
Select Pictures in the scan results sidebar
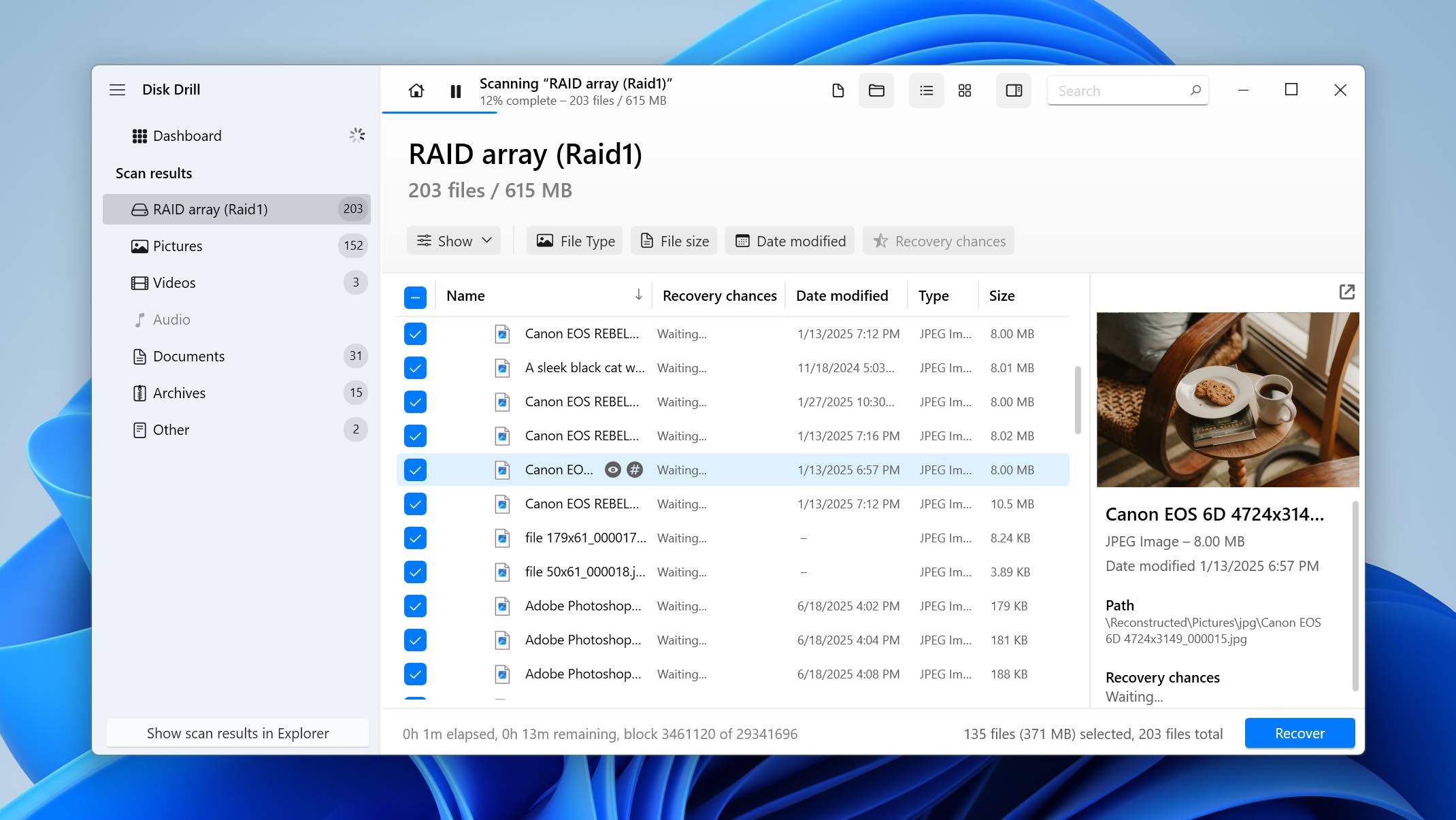pos(177,246)
